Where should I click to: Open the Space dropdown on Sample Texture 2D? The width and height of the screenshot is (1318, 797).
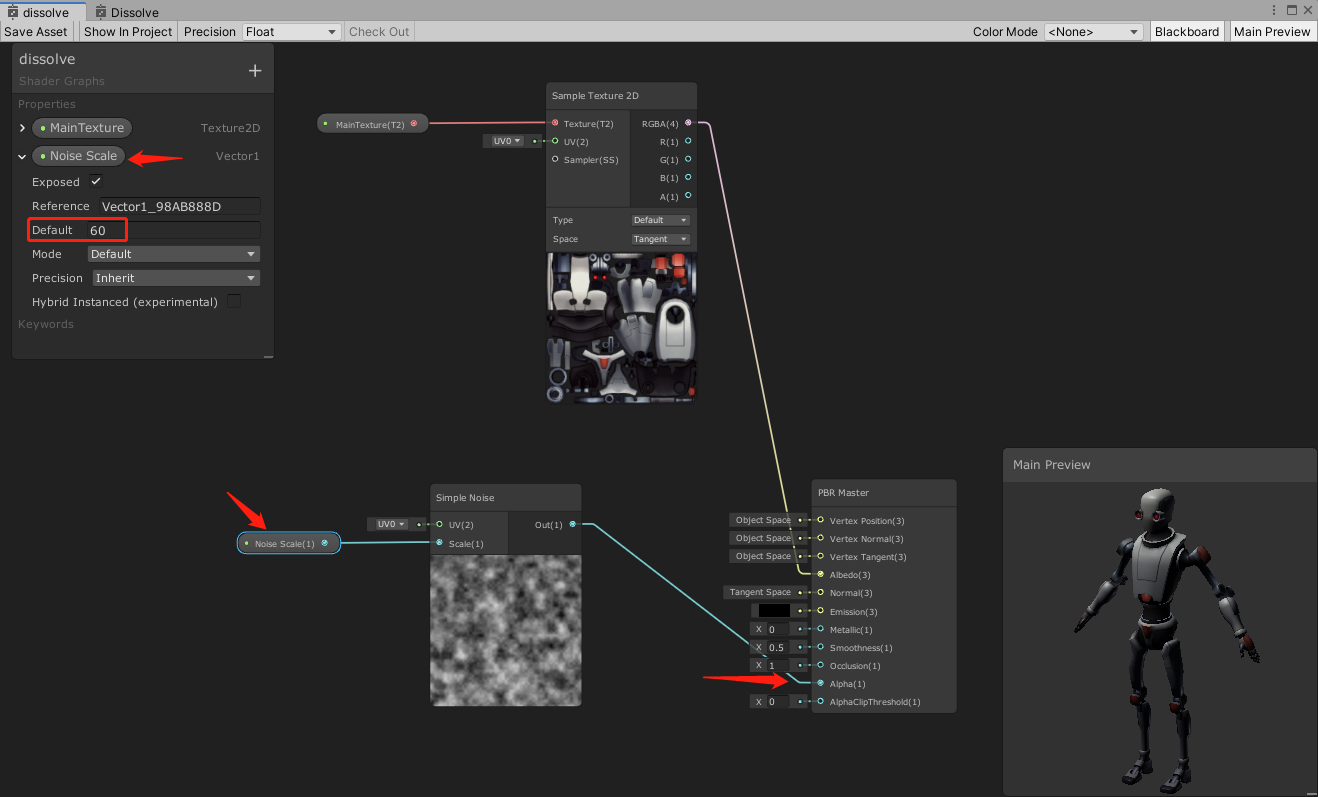click(660, 239)
